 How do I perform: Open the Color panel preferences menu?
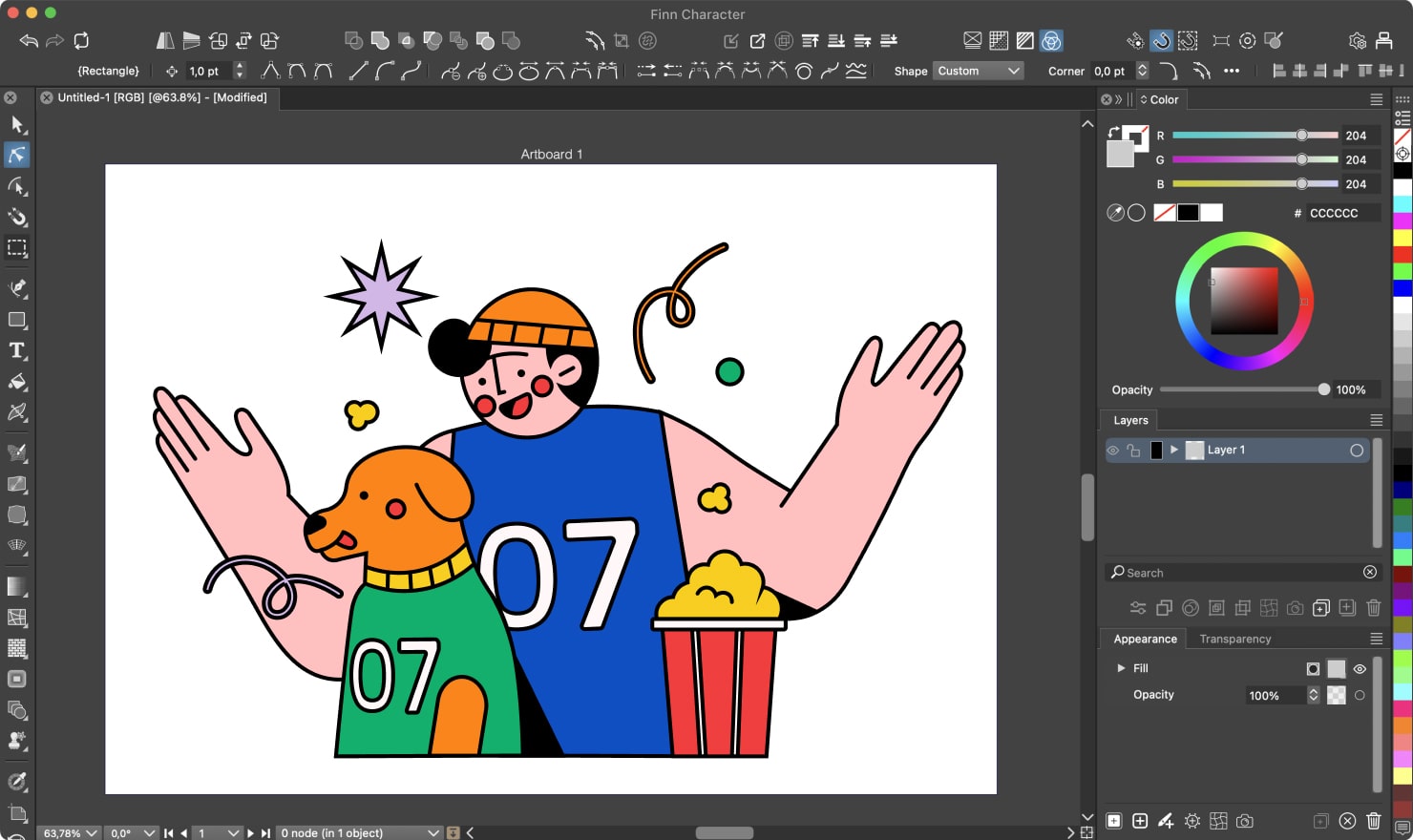[1376, 98]
